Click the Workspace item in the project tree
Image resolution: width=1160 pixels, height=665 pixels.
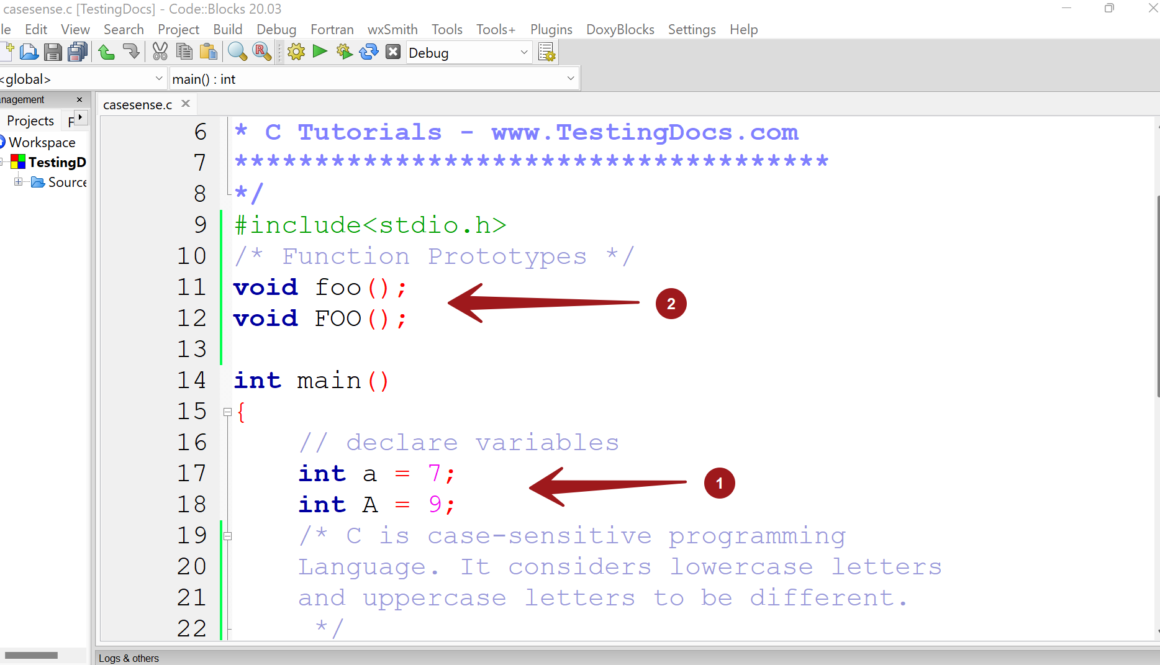click(x=44, y=142)
